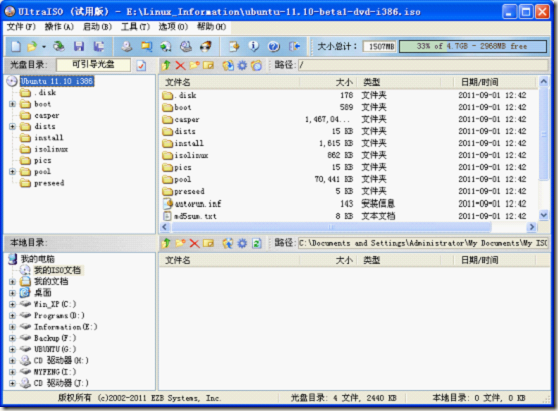Click the Set boot file icon next to 路径
Image resolution: width=558 pixels, height=411 pixels.
256,65
